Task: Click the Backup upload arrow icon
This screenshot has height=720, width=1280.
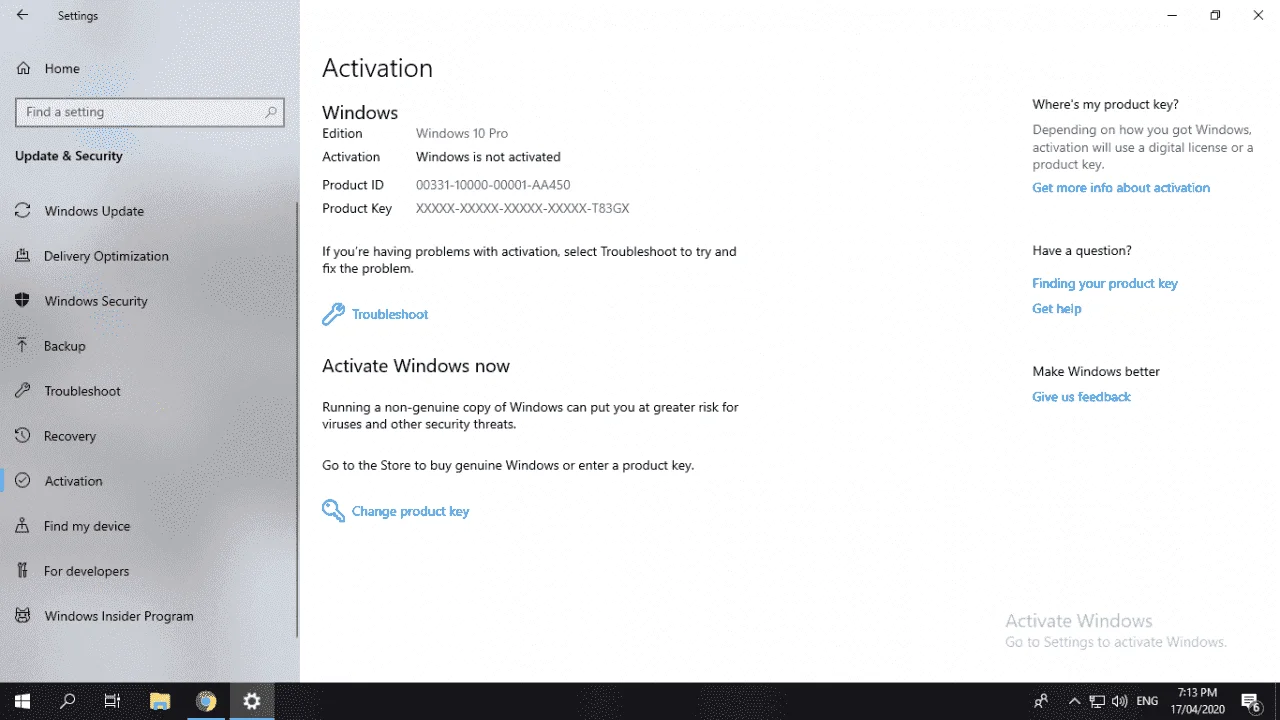Action: tap(22, 346)
